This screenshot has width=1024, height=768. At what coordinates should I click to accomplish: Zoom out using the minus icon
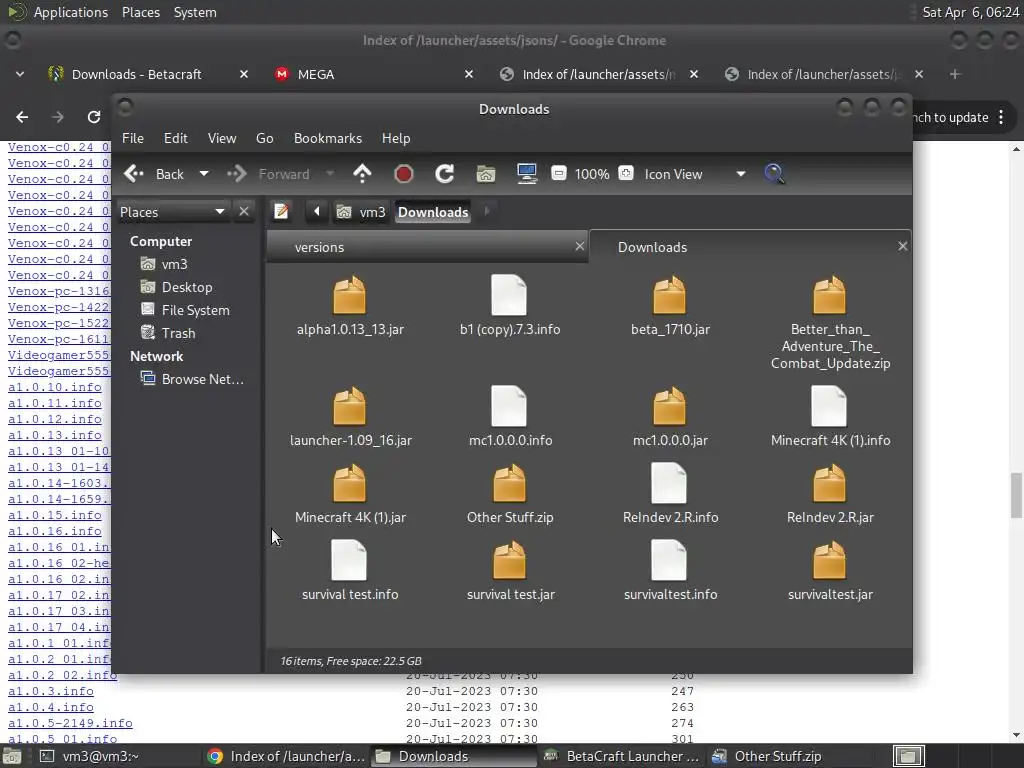point(559,174)
